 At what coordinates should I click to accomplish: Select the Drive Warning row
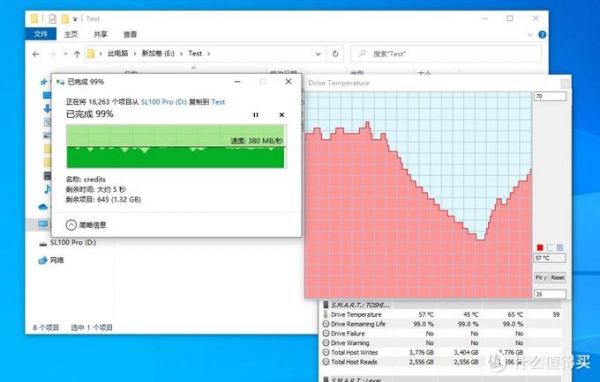click(x=440, y=343)
